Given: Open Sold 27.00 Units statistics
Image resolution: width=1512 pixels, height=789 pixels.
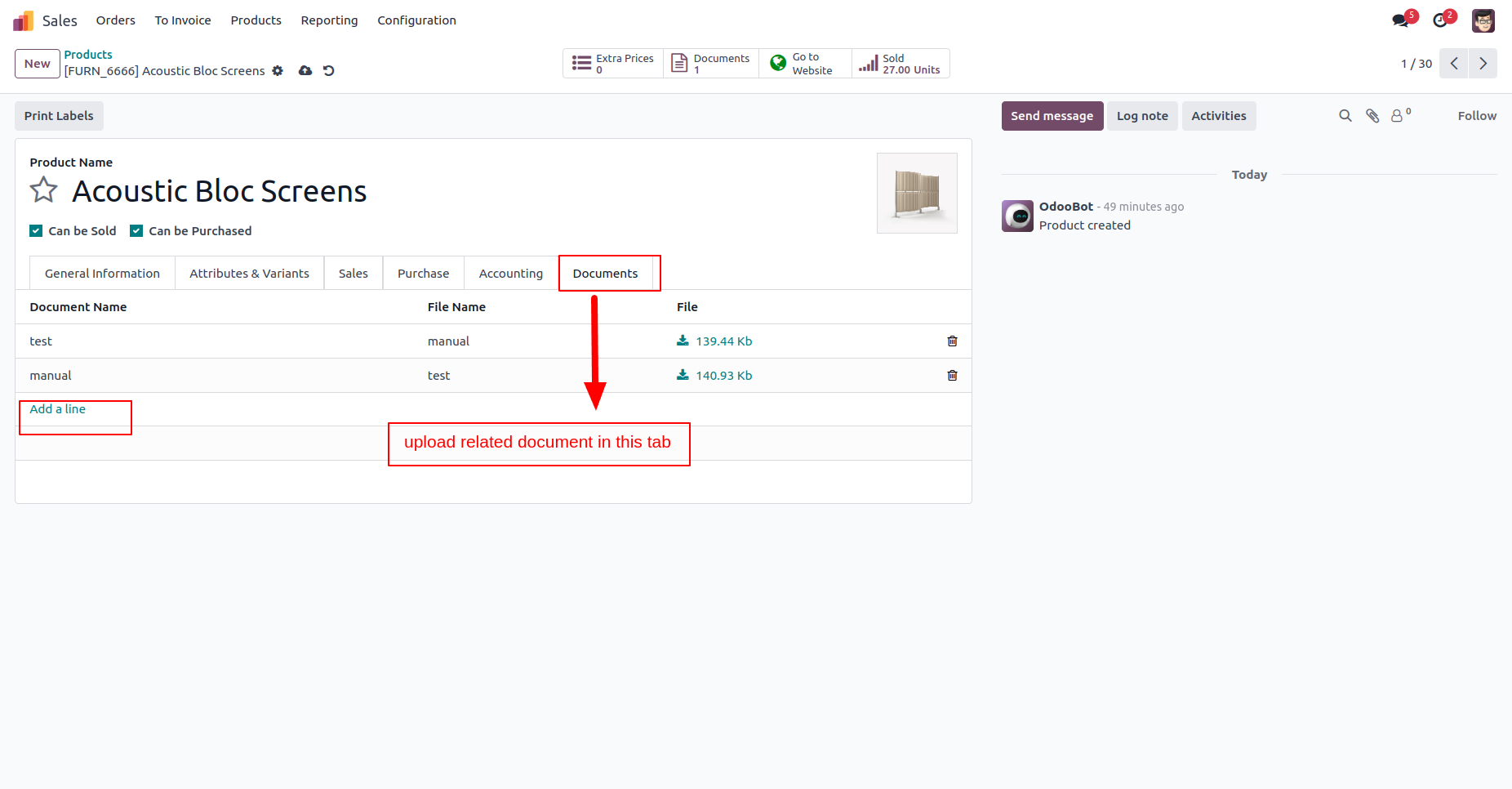Looking at the screenshot, I should (901, 64).
